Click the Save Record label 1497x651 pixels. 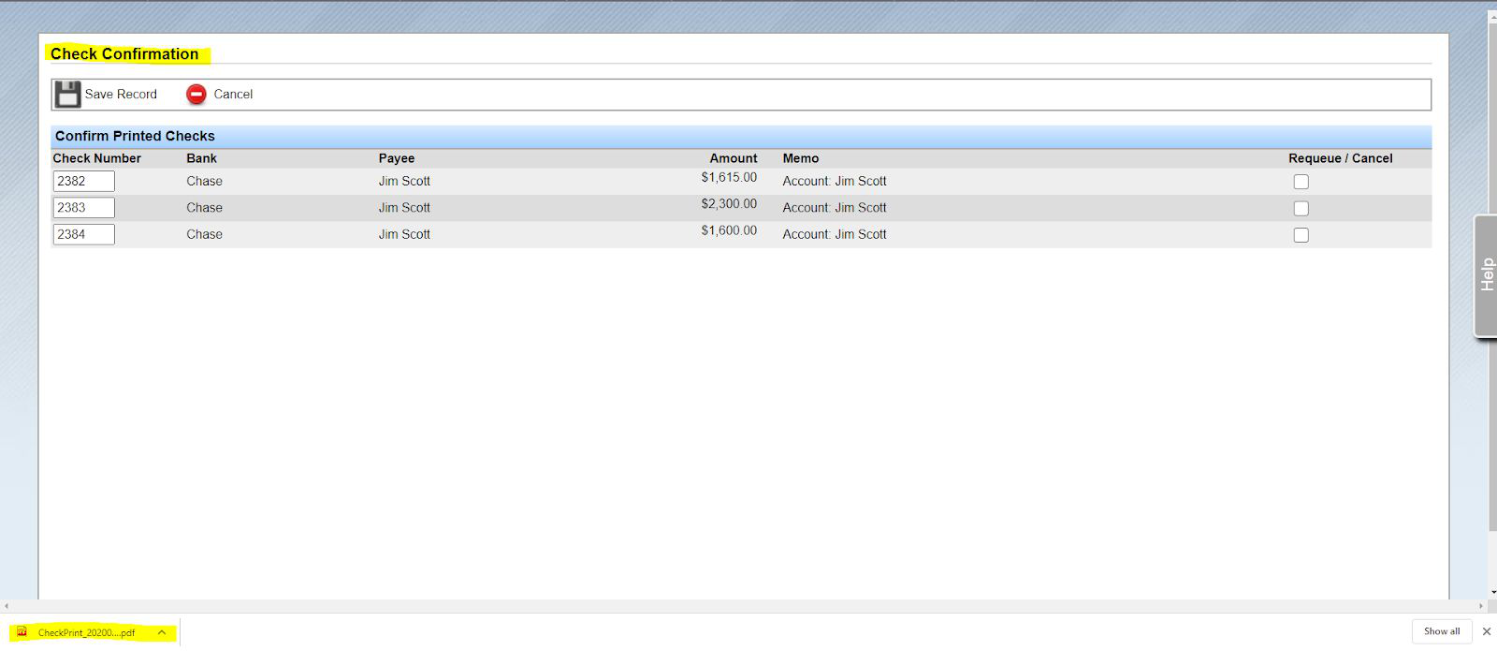pyautogui.click(x=121, y=94)
